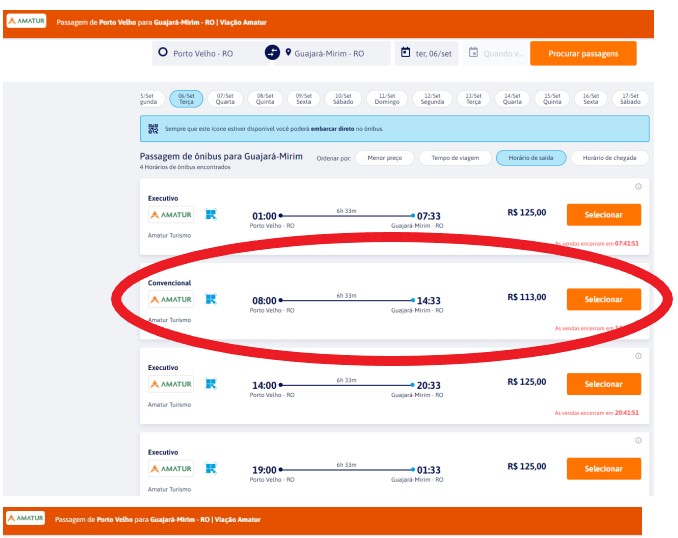Sort results by Tempo de viagem
The width and height of the screenshot is (678, 538).
456,158
